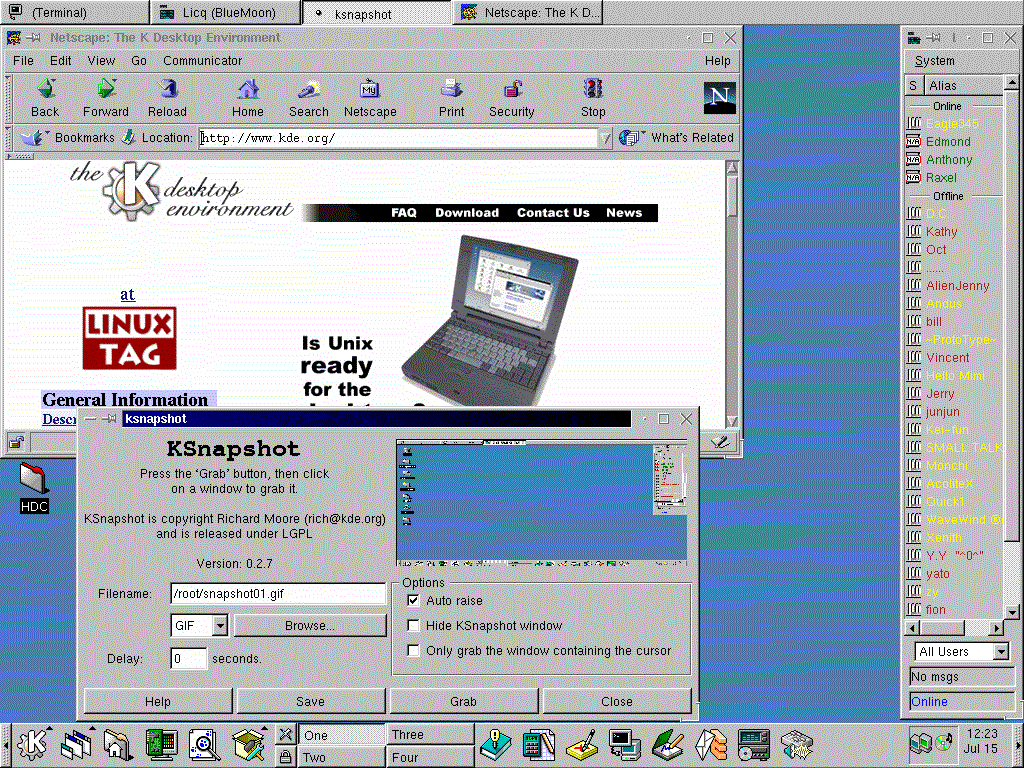Viewport: 1024px width, 768px height.
Task: Click the Back arrow in Netscape toolbar
Action: pyautogui.click(x=45, y=90)
